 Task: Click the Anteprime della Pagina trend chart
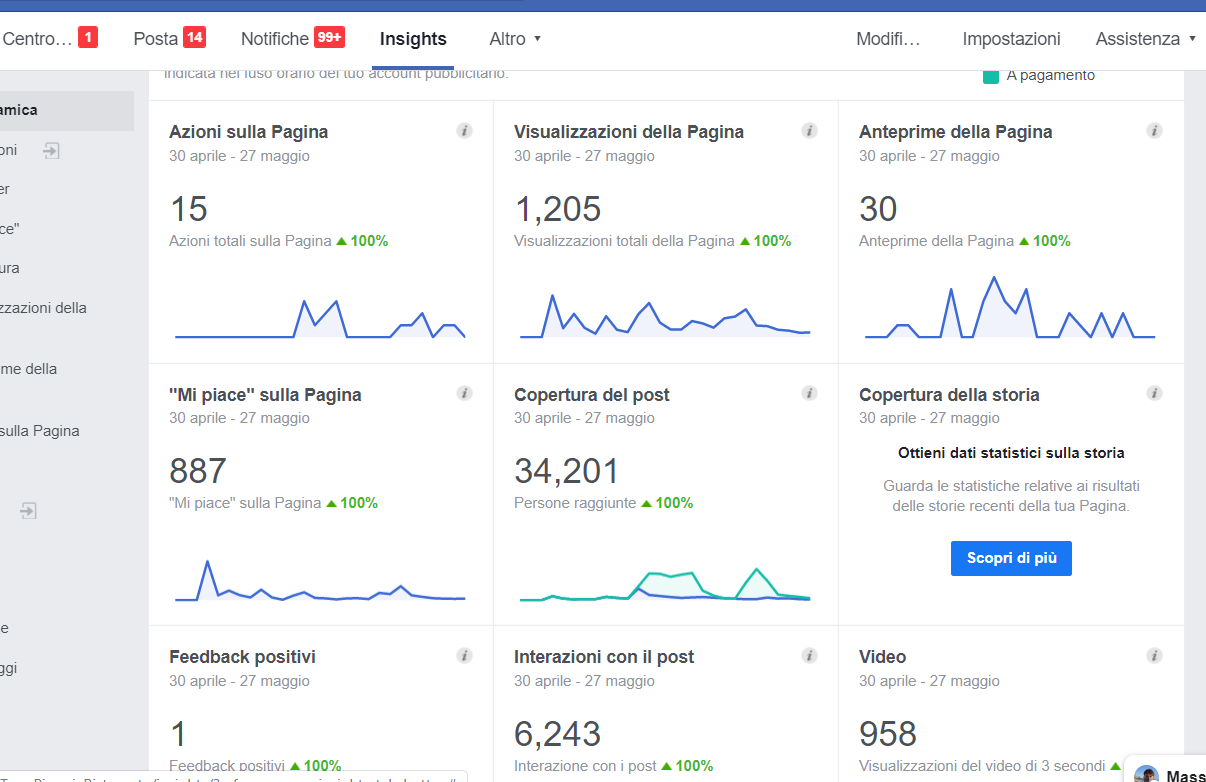(1010, 307)
